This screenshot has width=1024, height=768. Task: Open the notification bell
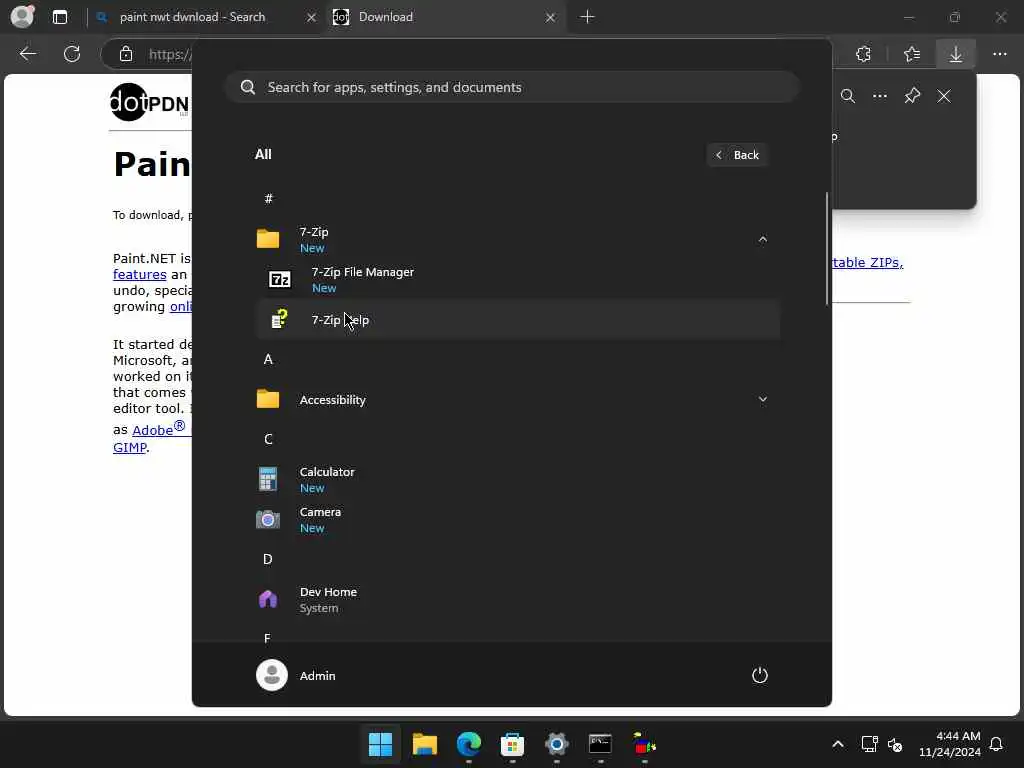click(997, 744)
